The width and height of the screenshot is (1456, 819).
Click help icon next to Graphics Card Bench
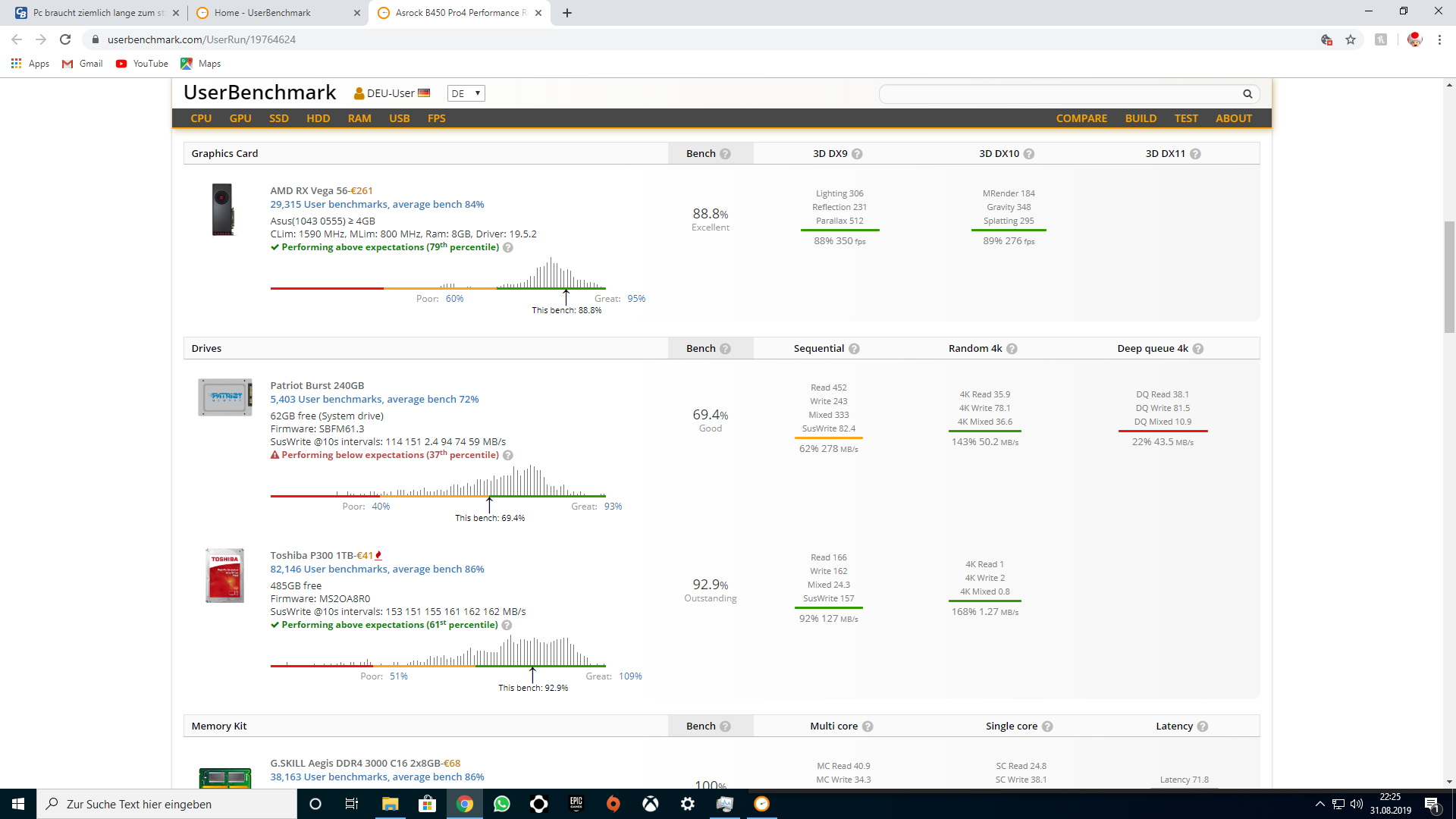tap(725, 154)
